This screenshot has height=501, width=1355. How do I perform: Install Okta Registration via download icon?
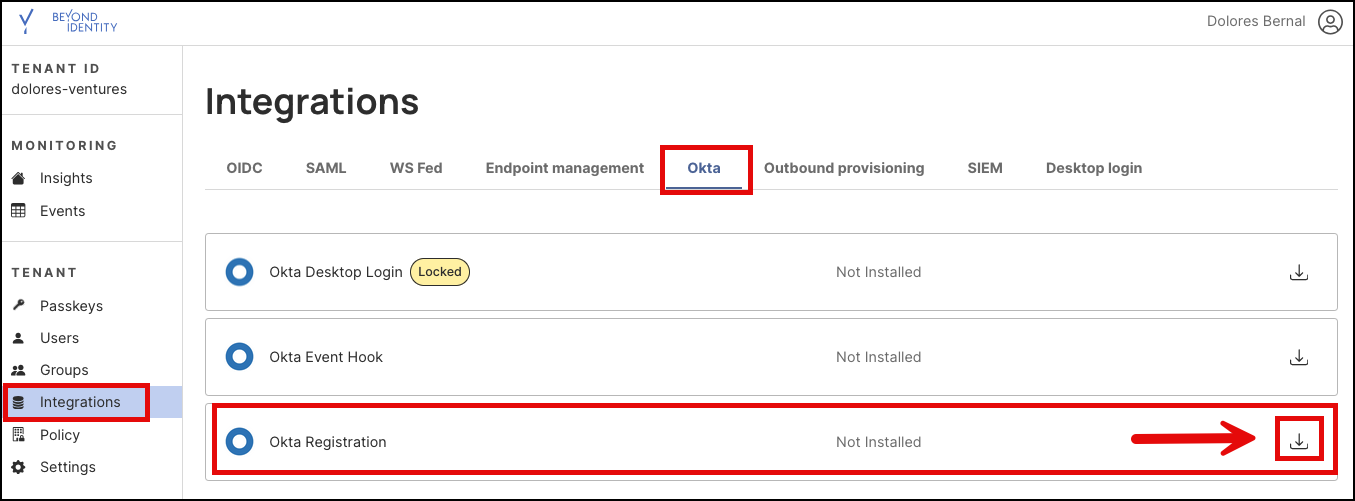click(x=1299, y=442)
